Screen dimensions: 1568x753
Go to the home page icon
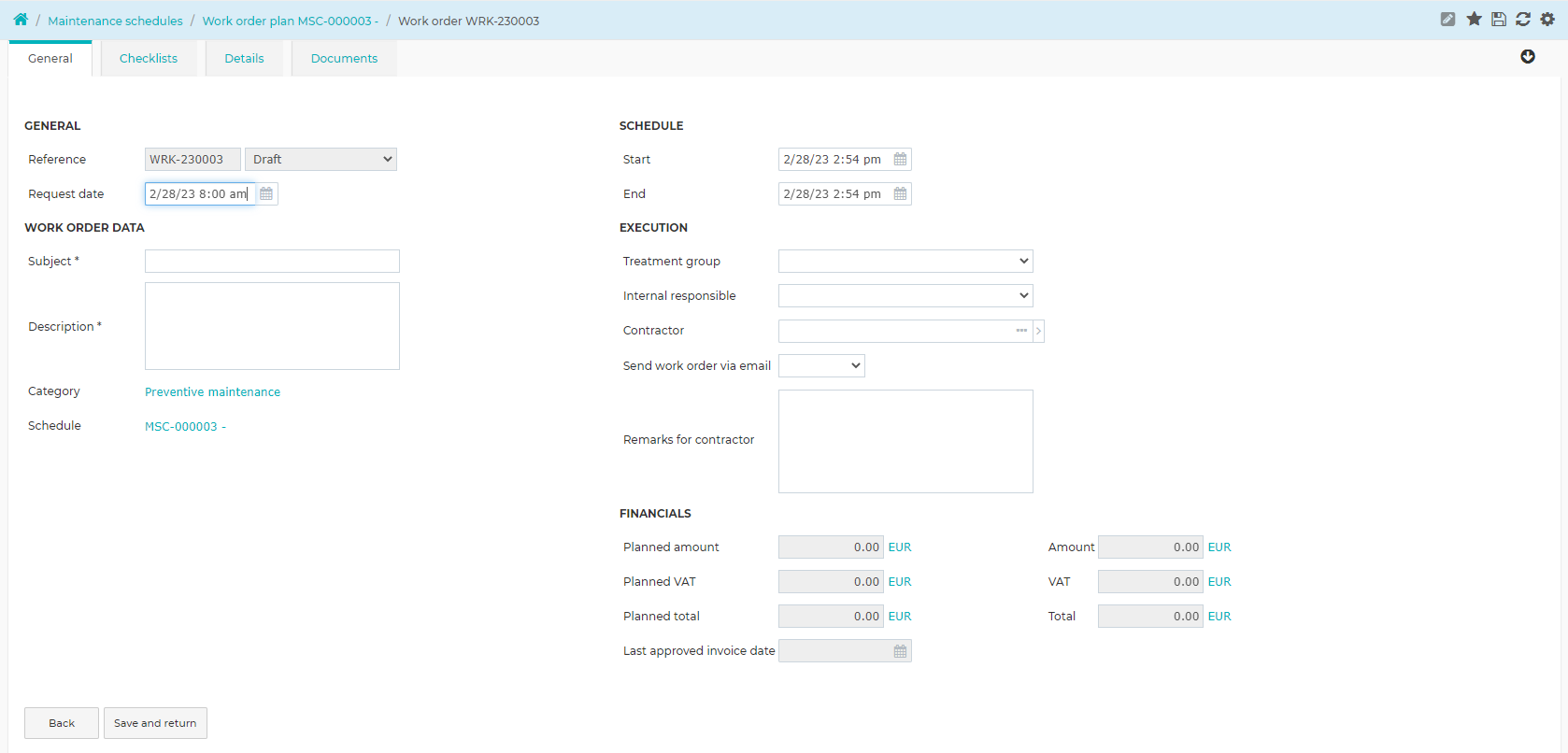click(x=21, y=20)
